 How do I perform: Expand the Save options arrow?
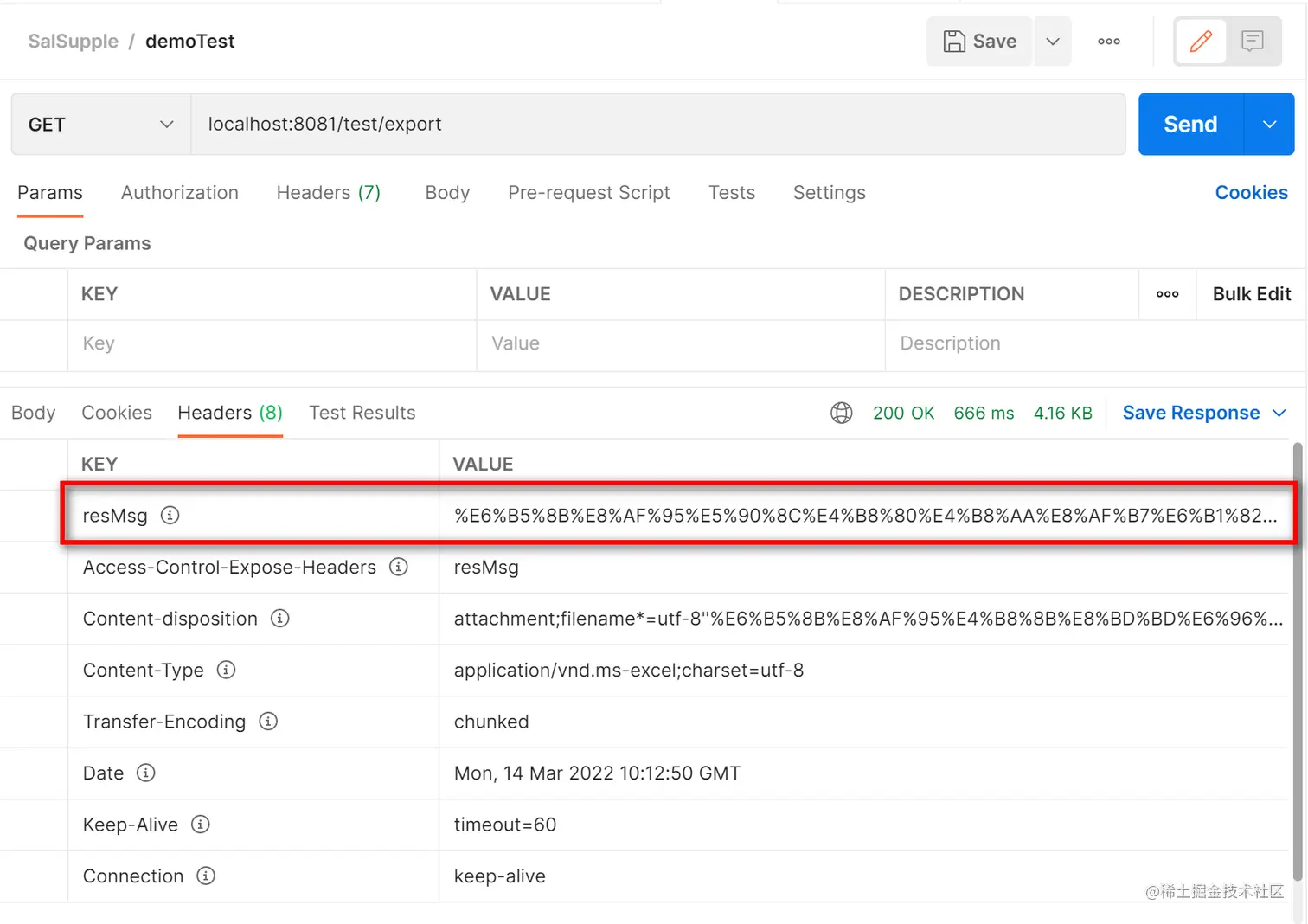tap(1053, 42)
